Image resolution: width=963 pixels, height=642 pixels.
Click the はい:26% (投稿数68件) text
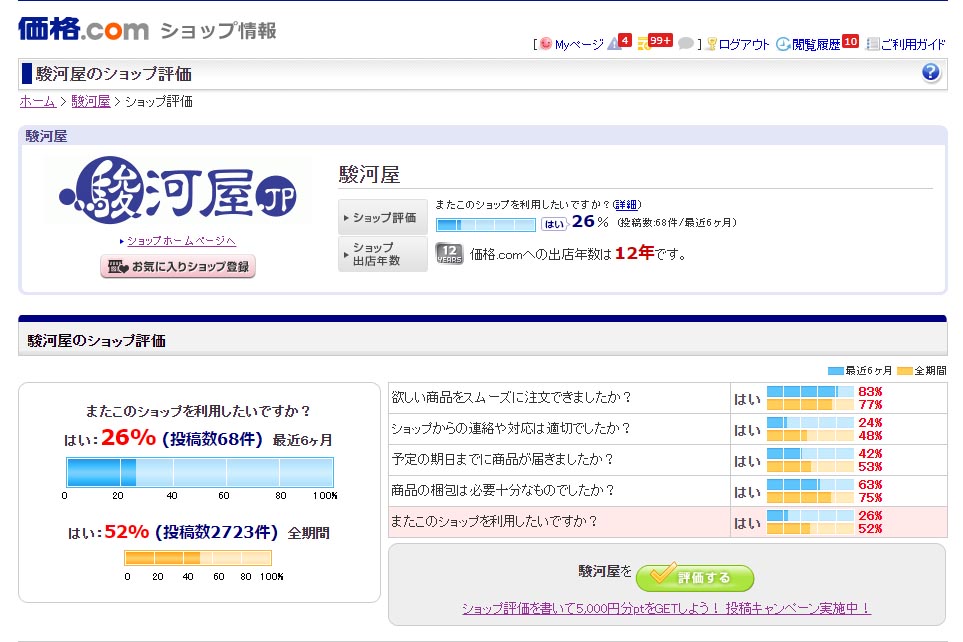pos(163,438)
